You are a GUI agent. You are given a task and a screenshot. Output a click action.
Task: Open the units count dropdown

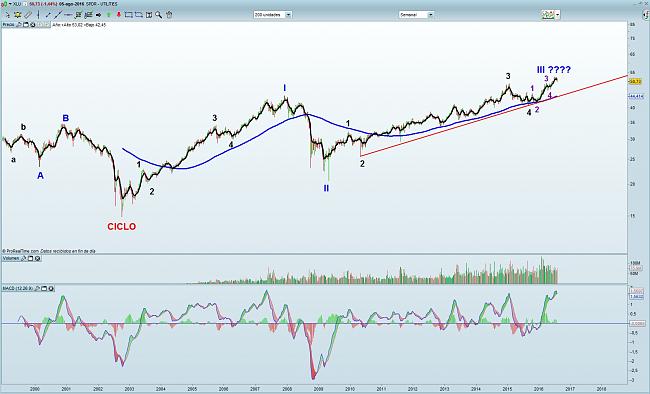coord(272,15)
